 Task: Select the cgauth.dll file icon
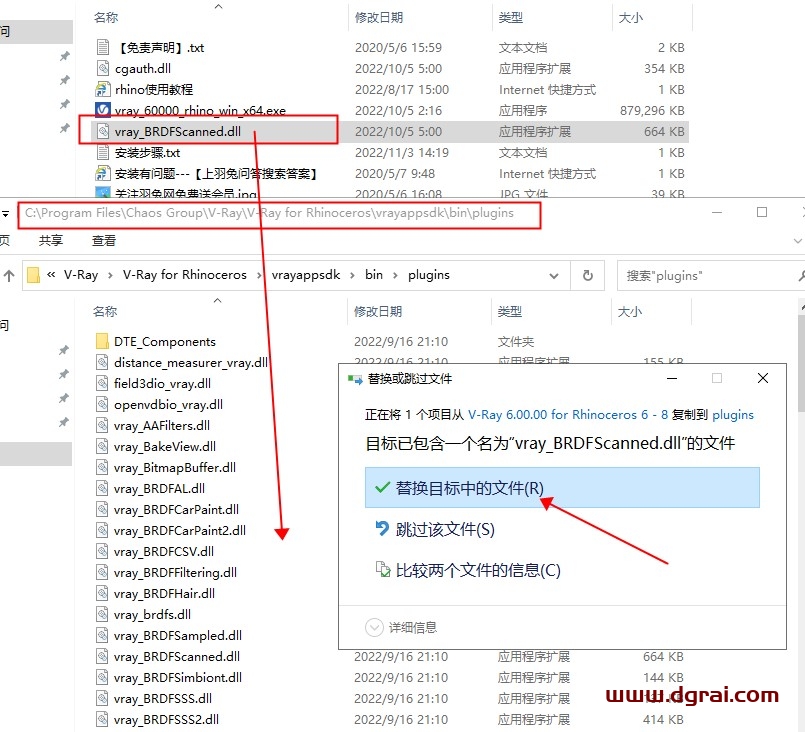(102, 68)
